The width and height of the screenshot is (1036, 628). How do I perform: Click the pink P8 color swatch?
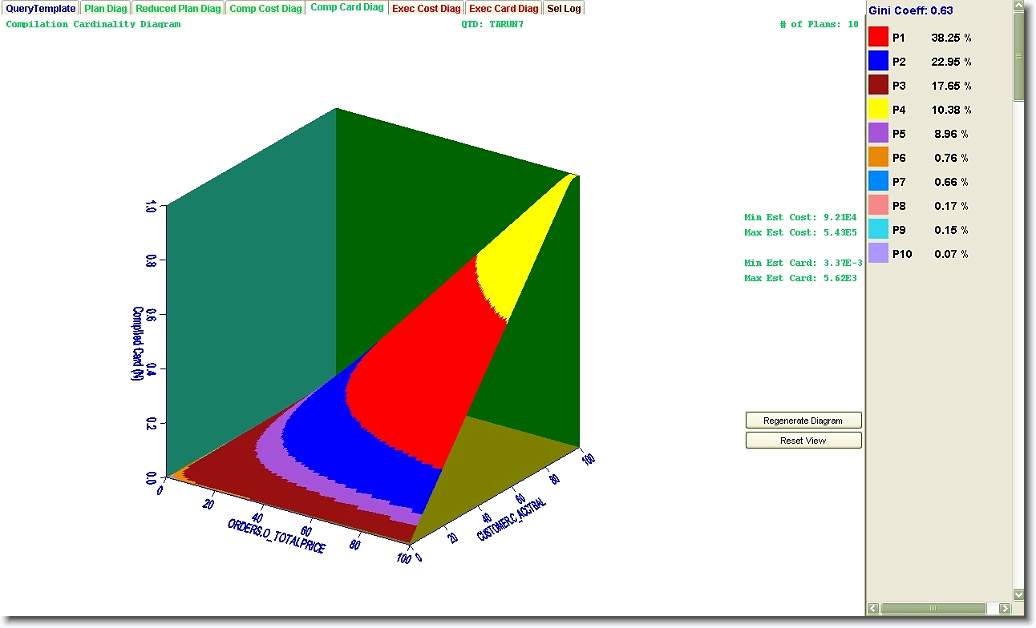878,205
